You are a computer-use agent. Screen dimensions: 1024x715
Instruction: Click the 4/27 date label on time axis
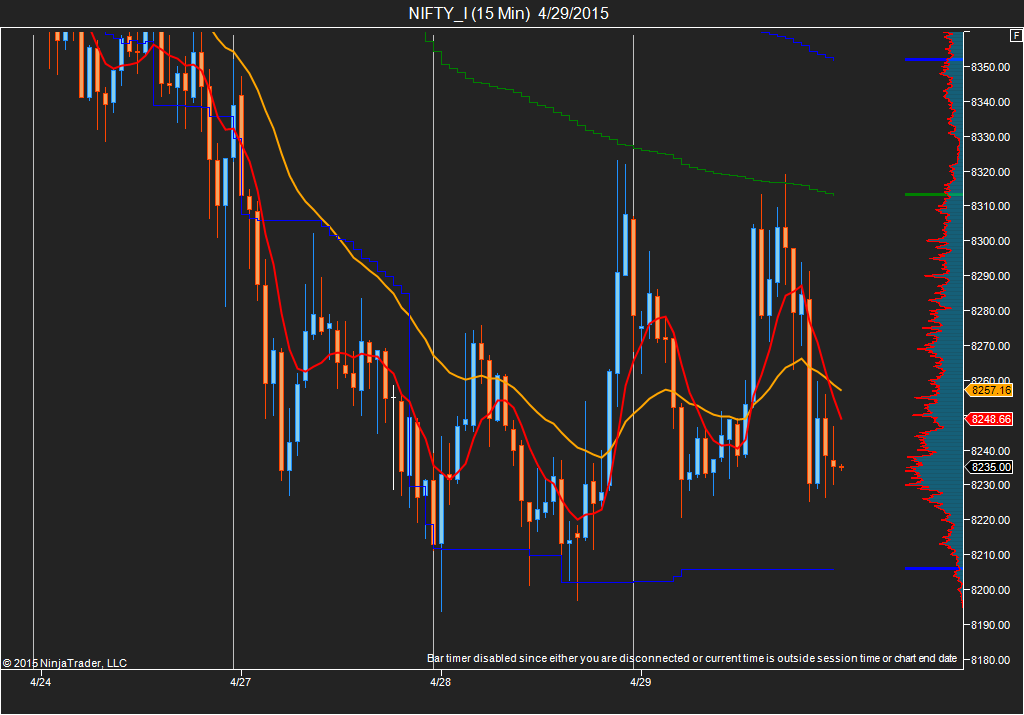(240, 682)
